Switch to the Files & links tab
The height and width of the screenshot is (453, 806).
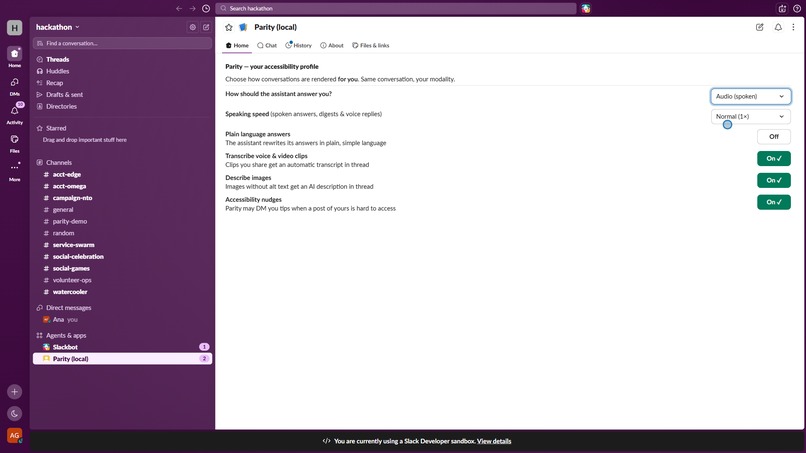[x=371, y=45]
